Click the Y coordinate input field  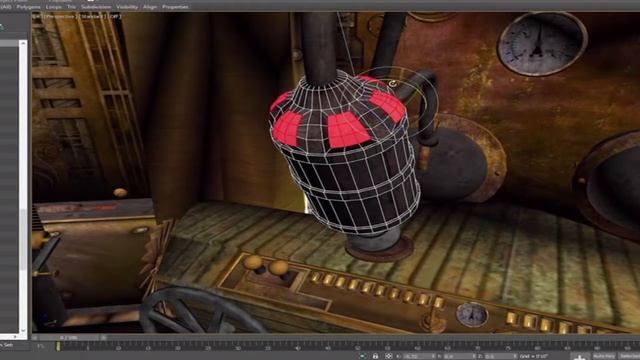[x=458, y=356]
